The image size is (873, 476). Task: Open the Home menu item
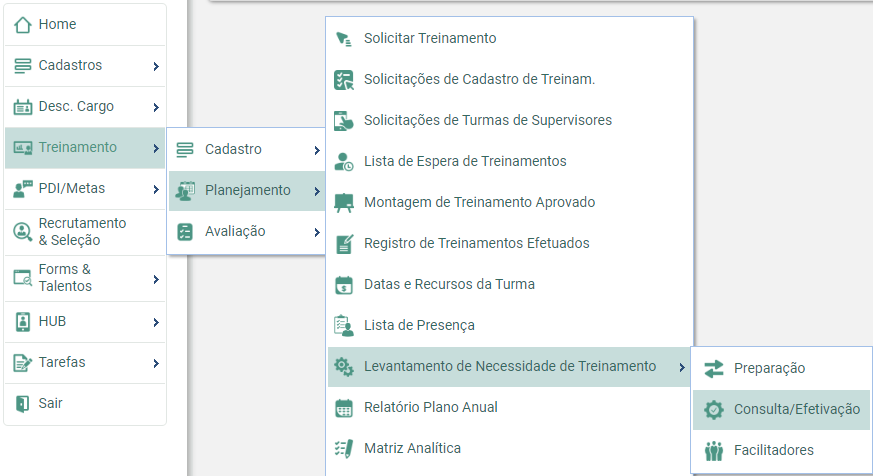click(85, 24)
